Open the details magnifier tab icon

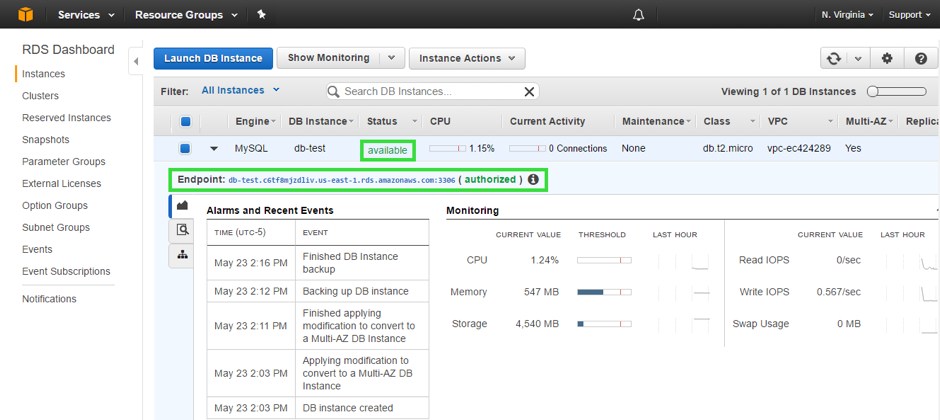click(182, 230)
